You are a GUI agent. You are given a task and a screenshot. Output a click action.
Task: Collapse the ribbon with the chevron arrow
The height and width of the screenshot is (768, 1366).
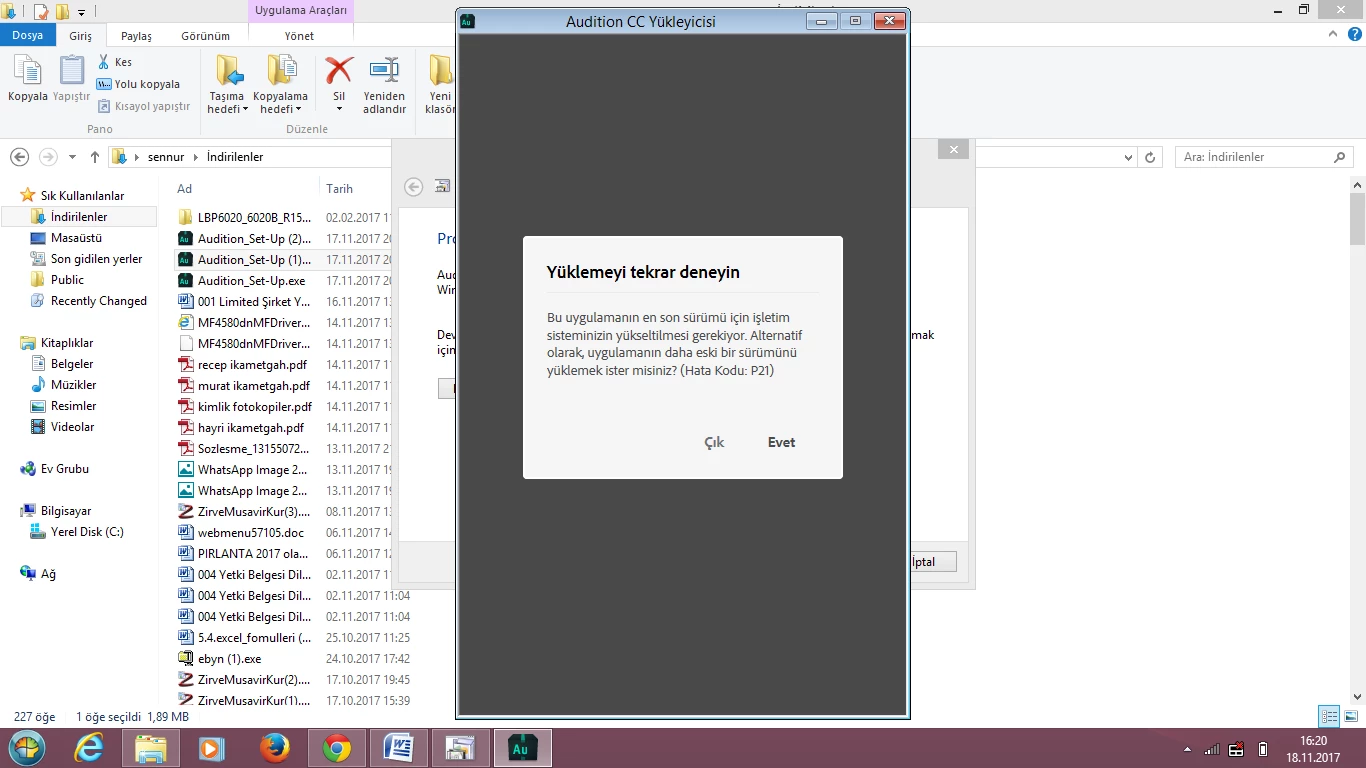(1334, 34)
